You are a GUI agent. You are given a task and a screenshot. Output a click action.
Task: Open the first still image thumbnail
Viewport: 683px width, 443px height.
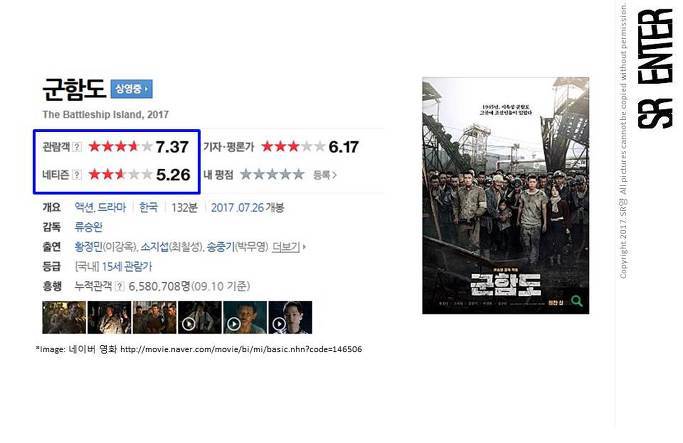pyautogui.click(x=64, y=318)
